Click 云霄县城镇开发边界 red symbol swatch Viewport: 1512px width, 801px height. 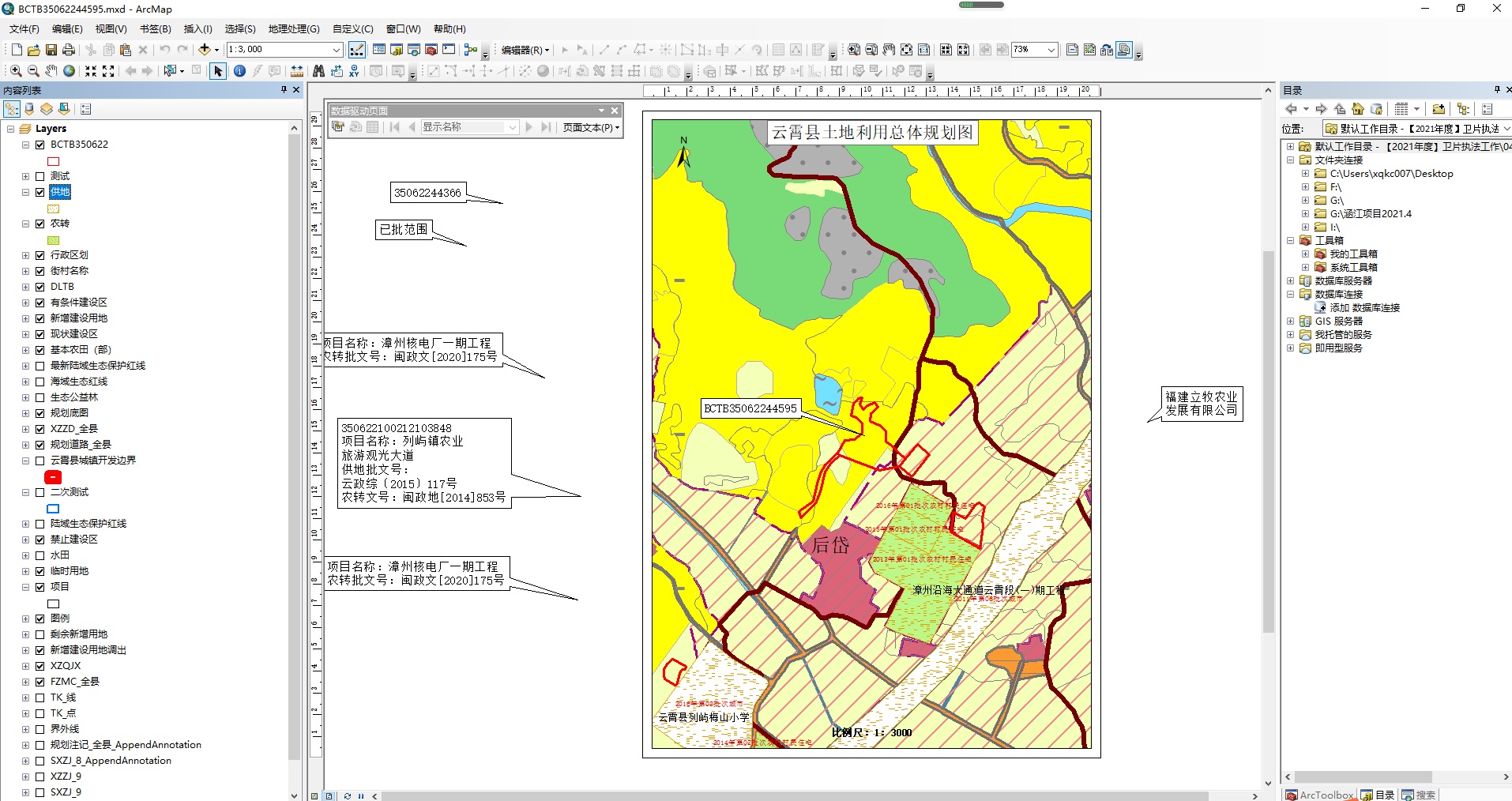(53, 477)
